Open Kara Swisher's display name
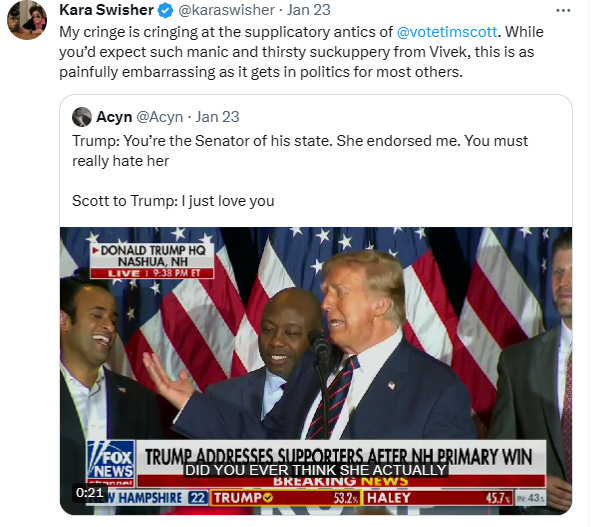592x527 pixels. [106, 10]
